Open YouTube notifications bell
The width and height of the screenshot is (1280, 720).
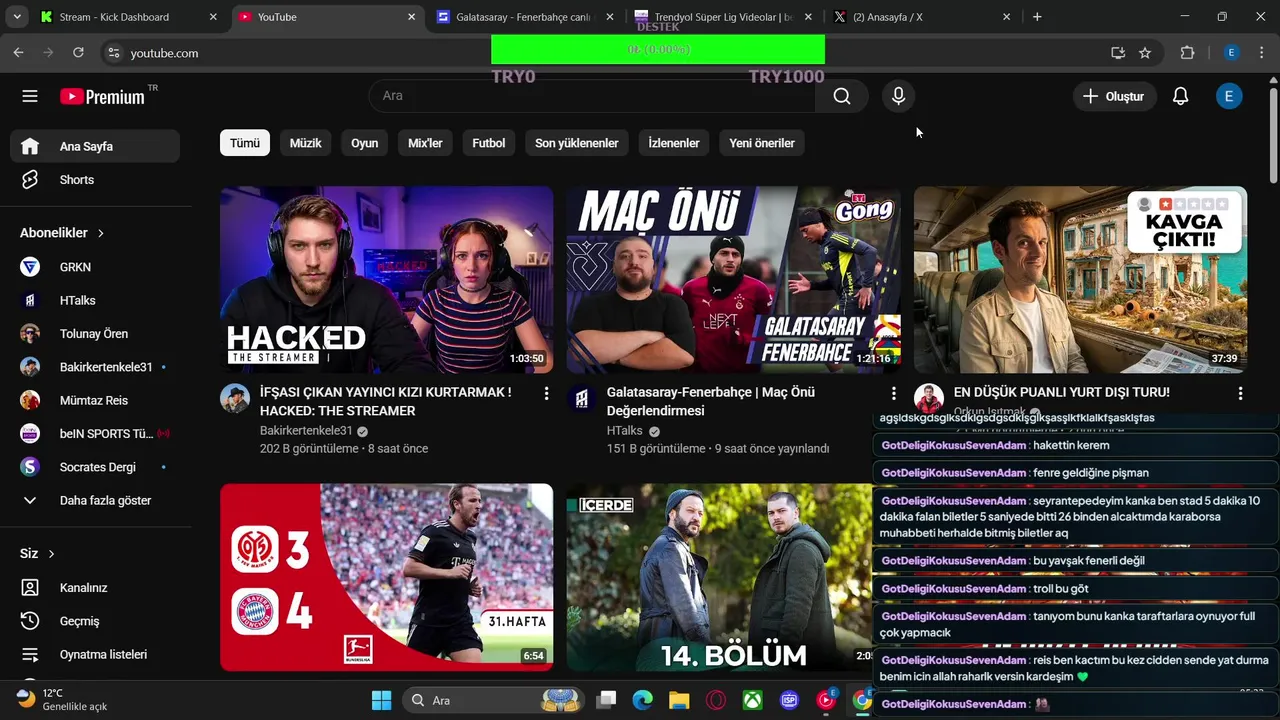tap(1180, 96)
